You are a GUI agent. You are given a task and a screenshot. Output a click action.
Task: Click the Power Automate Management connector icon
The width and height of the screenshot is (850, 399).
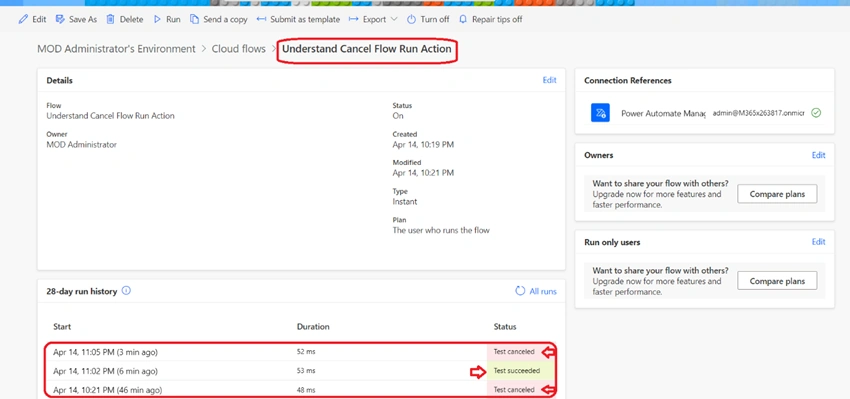pos(600,113)
